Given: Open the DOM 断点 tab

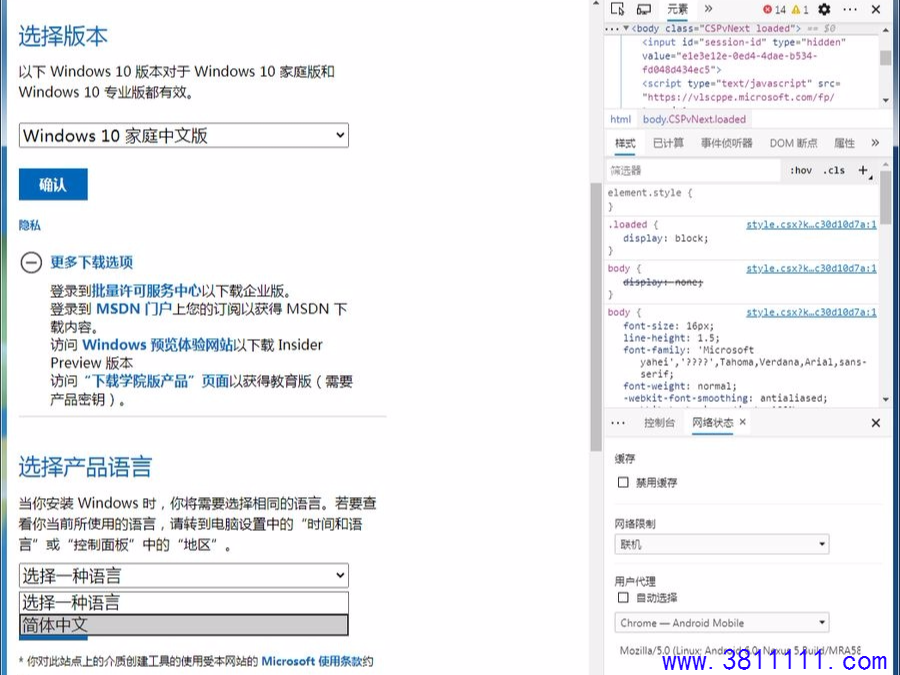Looking at the screenshot, I should click(793, 143).
